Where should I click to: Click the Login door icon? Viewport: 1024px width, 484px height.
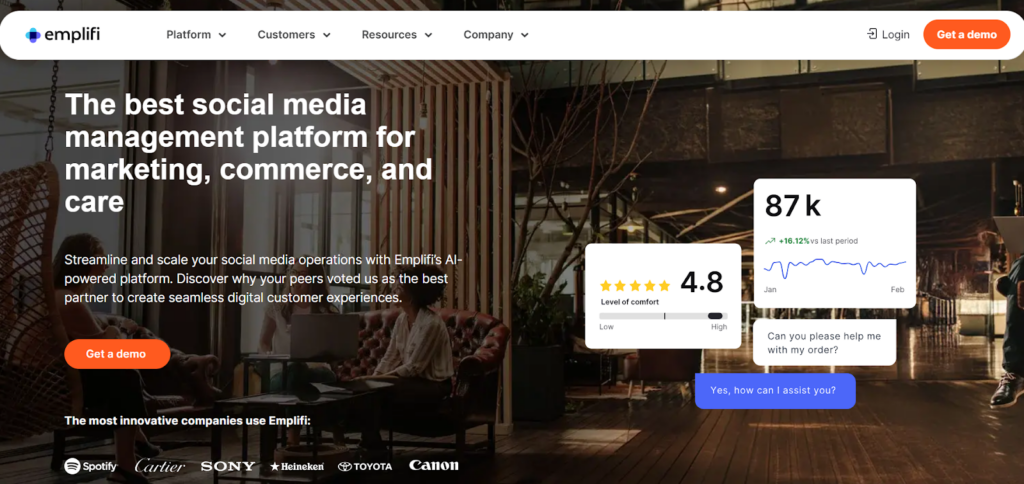coord(872,34)
